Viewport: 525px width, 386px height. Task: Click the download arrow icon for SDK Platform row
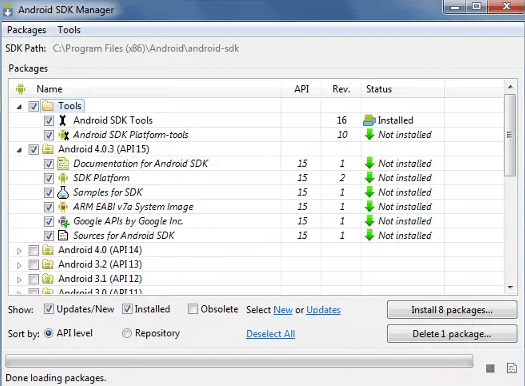(x=369, y=178)
